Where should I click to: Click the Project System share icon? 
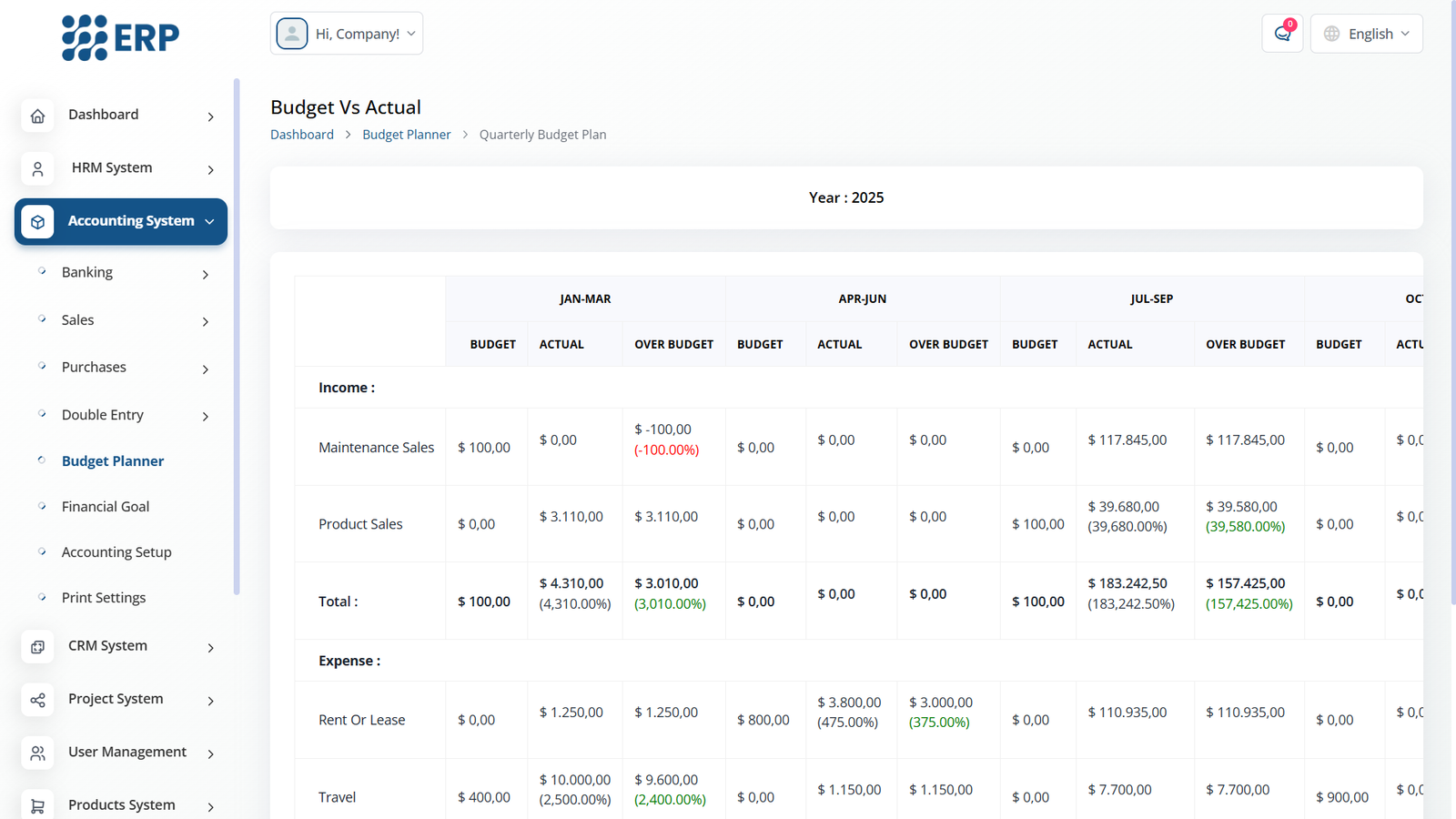pos(37,700)
